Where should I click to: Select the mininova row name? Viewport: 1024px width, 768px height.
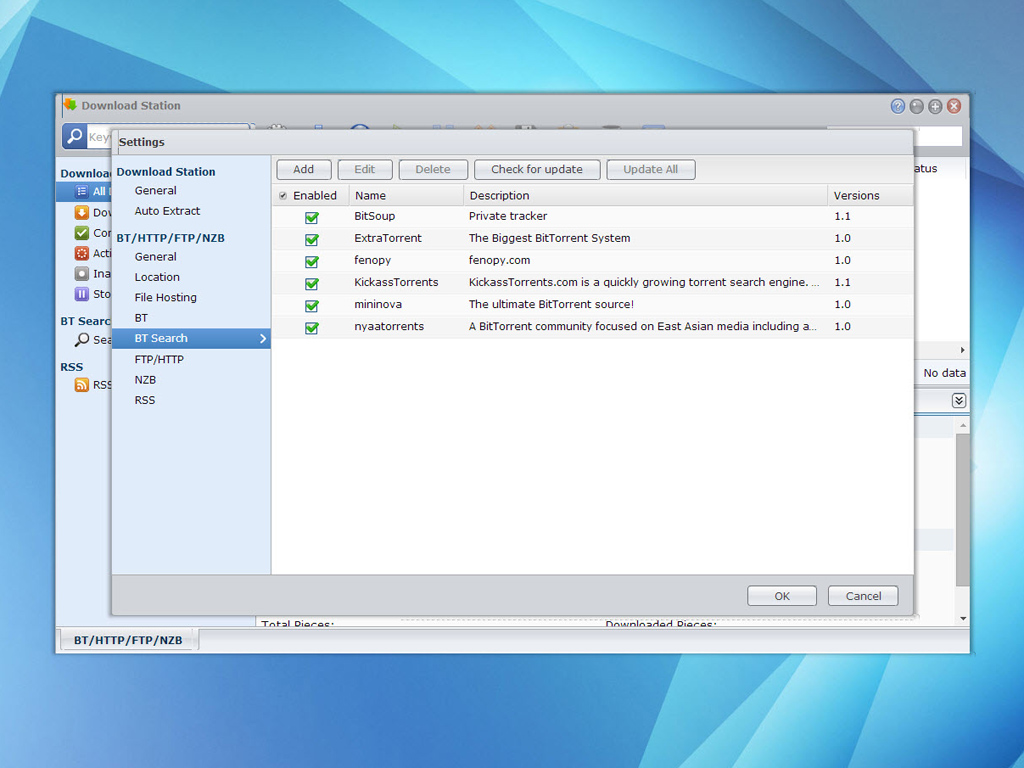[x=377, y=304]
